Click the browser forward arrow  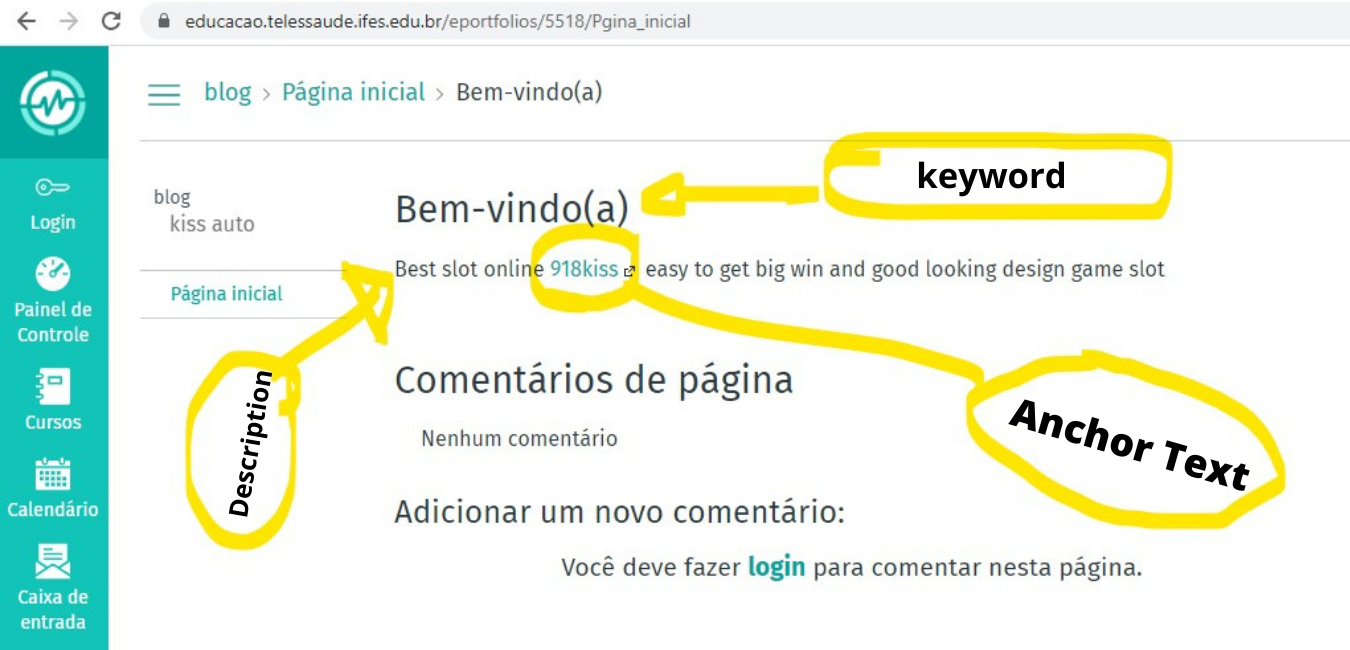click(x=69, y=21)
